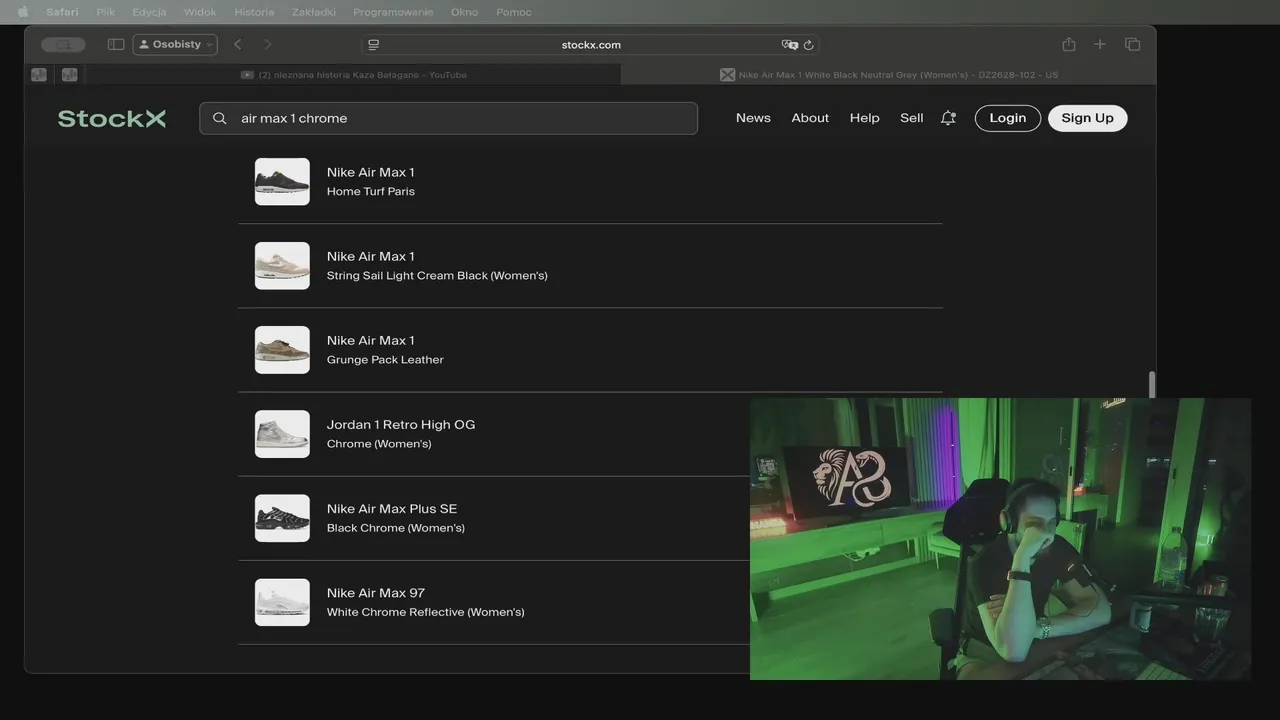Open a new tab with plus icon
This screenshot has height=720, width=1280.
(1100, 44)
